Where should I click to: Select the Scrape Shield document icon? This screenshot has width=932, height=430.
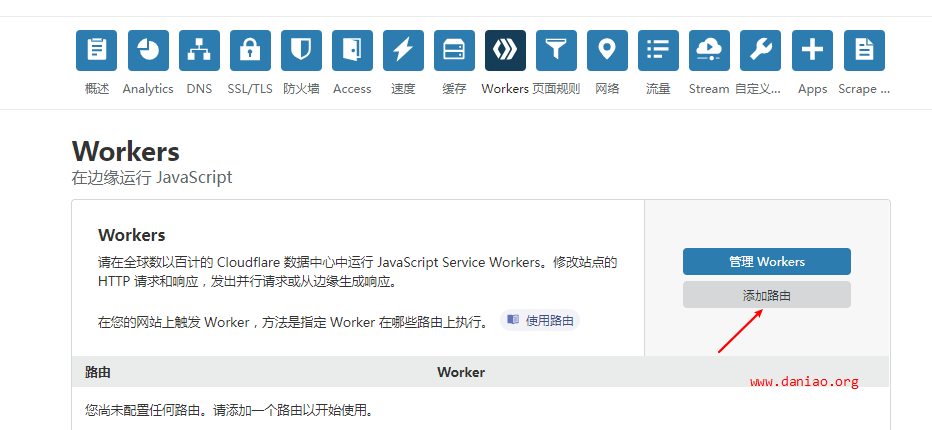864,51
